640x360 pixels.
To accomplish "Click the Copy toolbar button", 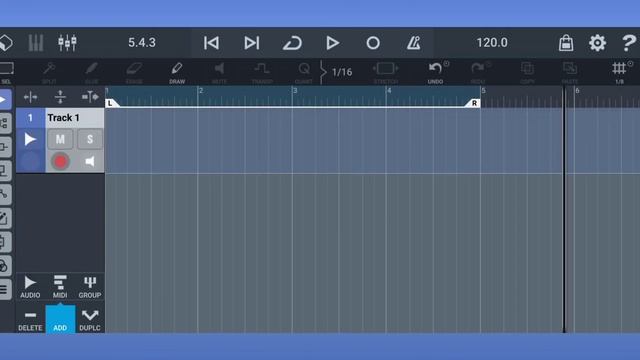I will 527,72.
